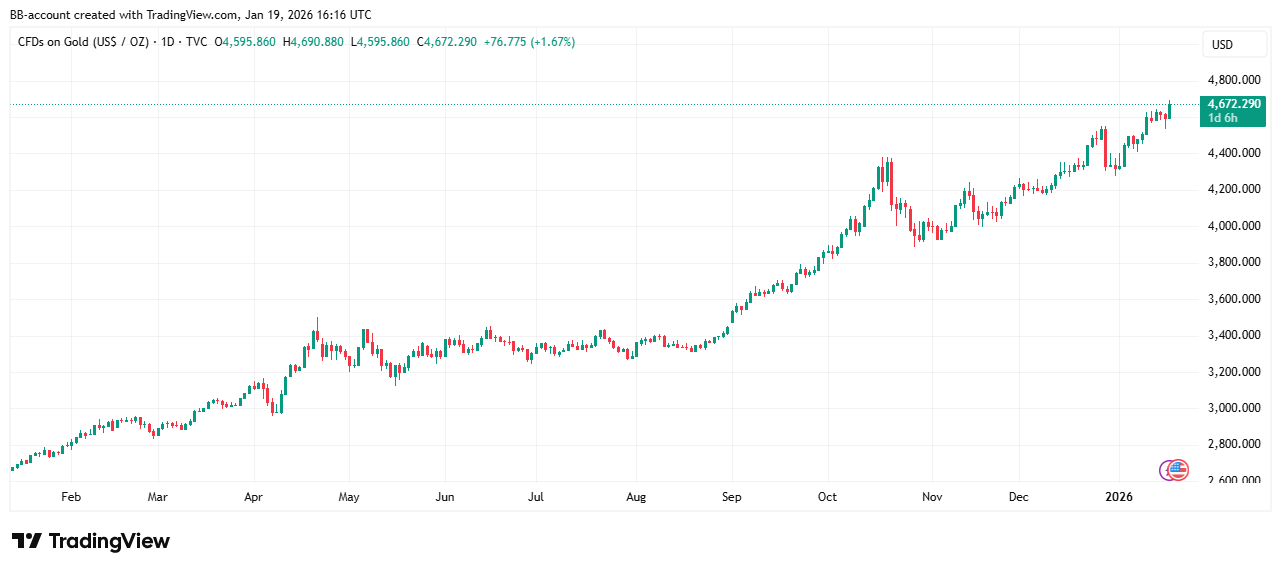Click the Oct label on time axis
The height and width of the screenshot is (571, 1281).
tap(828, 496)
